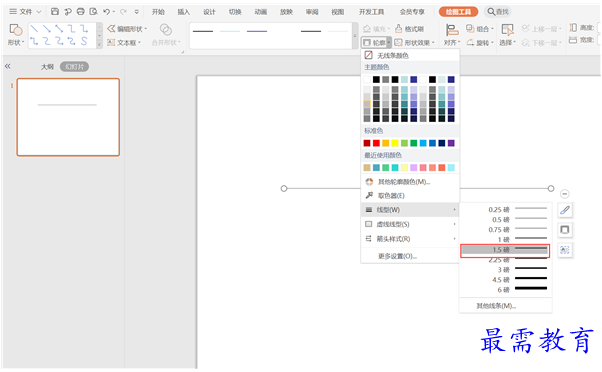The height and width of the screenshot is (372, 602).
Task: Select slide 1 thumbnail
Action: pos(68,117)
